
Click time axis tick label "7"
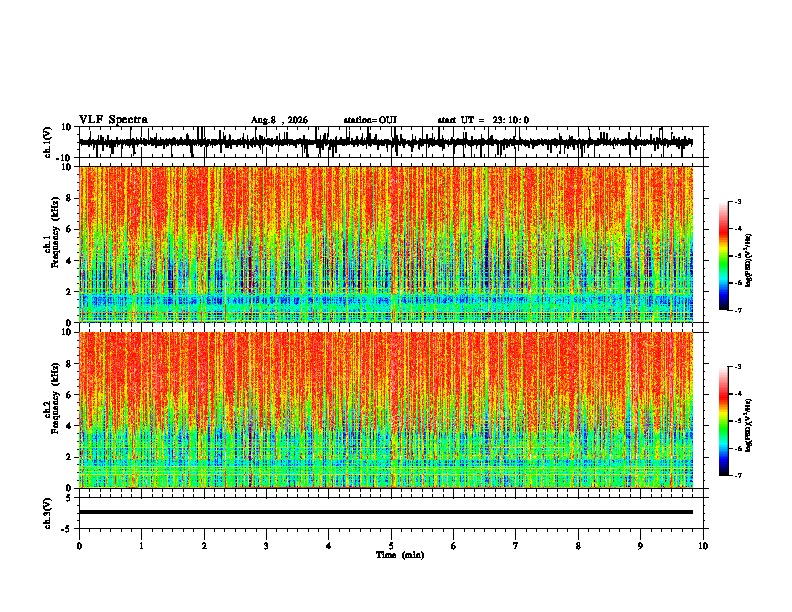pyautogui.click(x=516, y=545)
